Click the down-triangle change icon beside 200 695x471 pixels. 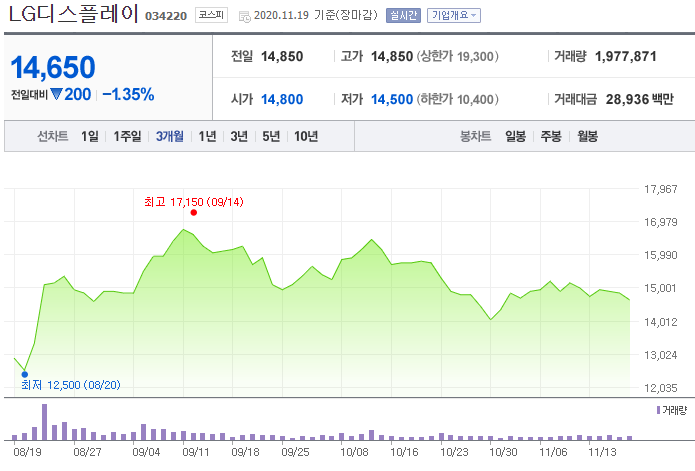56,94
